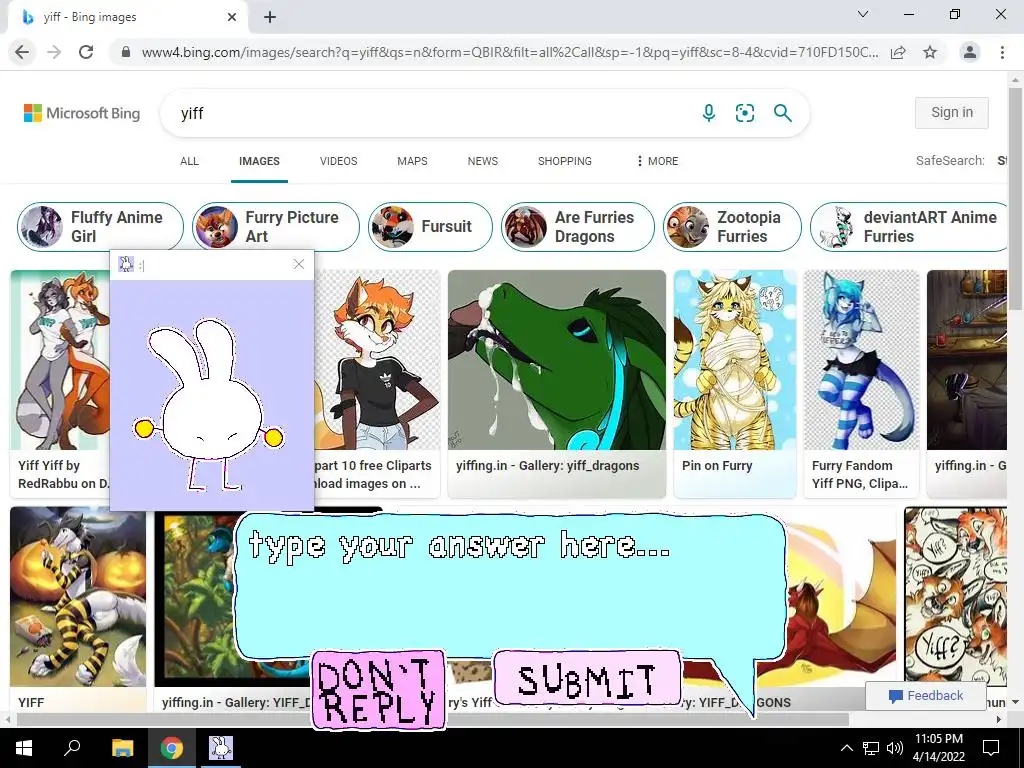Screen dimensions: 1024x768
Task: Go to the NEWS tab
Action: [483, 161]
